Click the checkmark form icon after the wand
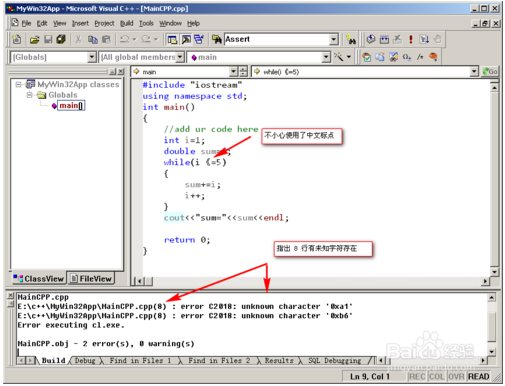This screenshot has width=505, height=386. click(x=367, y=57)
